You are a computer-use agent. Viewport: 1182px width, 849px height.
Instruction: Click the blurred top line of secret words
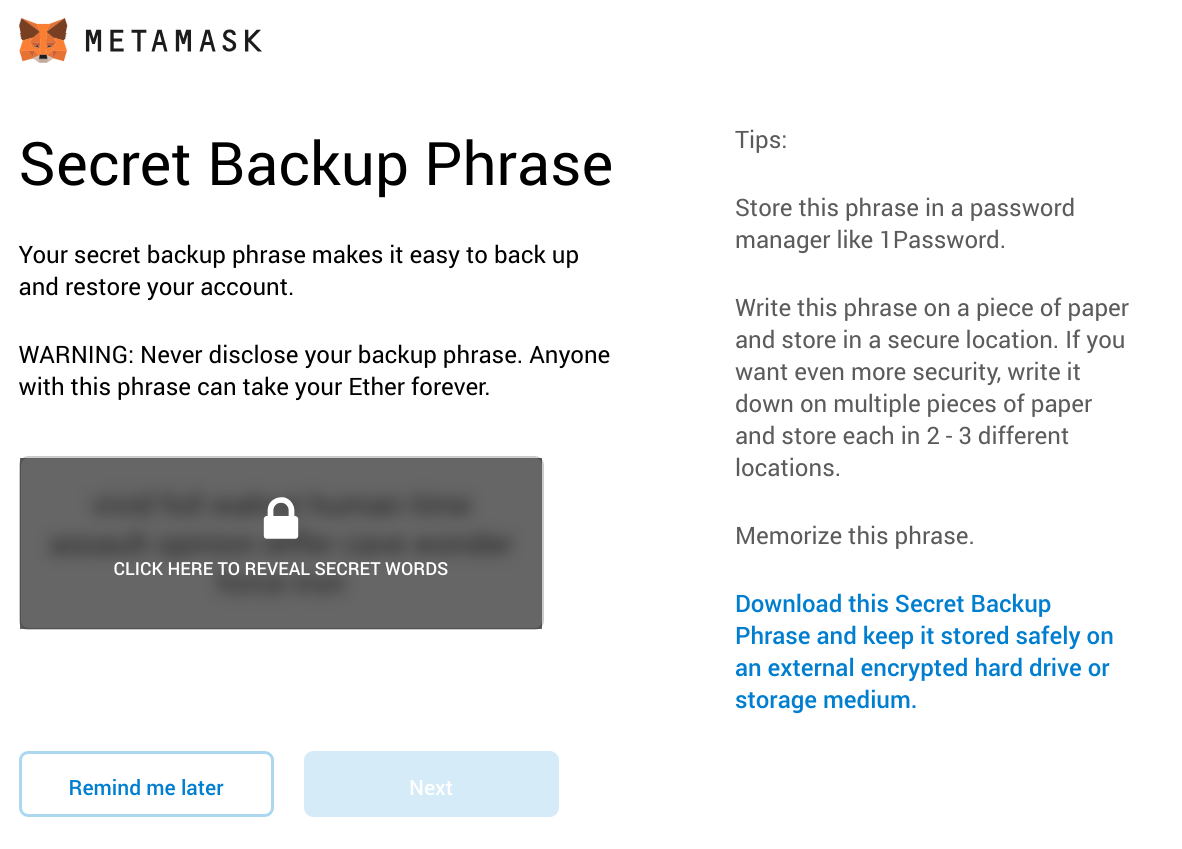[x=281, y=506]
